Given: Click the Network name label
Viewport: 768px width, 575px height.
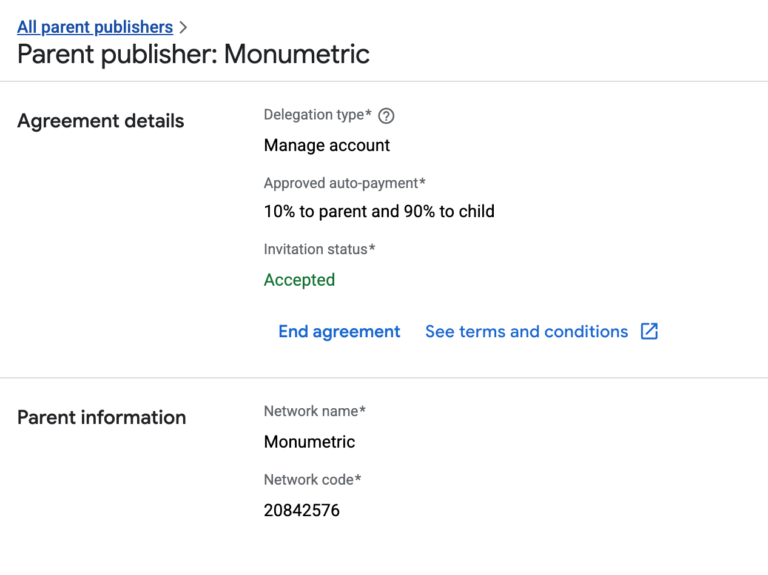Looking at the screenshot, I should (314, 411).
